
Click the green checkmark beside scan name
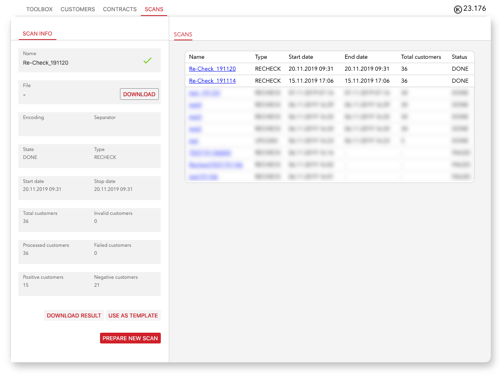pyautogui.click(x=147, y=60)
